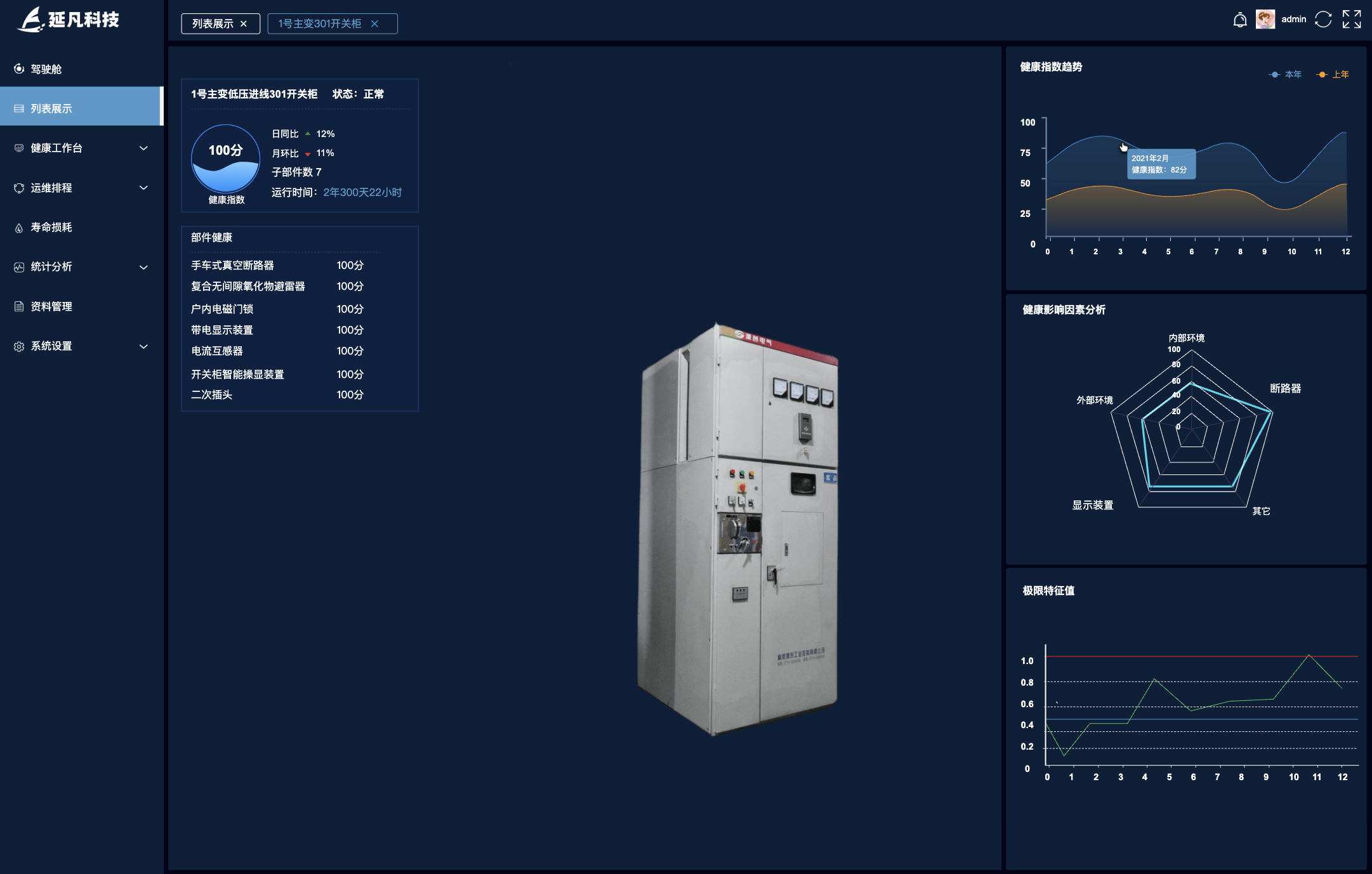Image resolution: width=1372 pixels, height=874 pixels.
Task: Switch to the 1号主变301开关柜 tab
Action: [320, 24]
